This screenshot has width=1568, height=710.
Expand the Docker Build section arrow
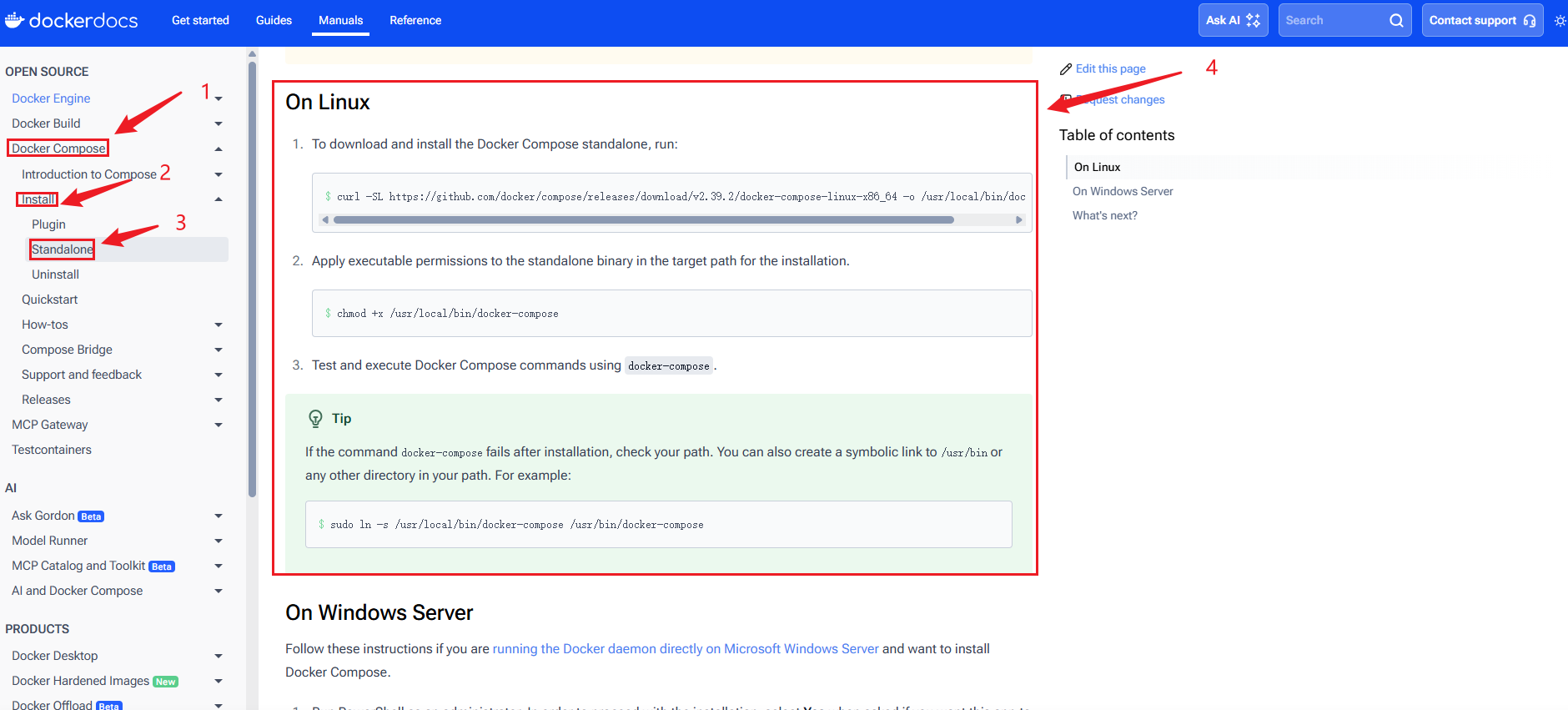point(219,123)
